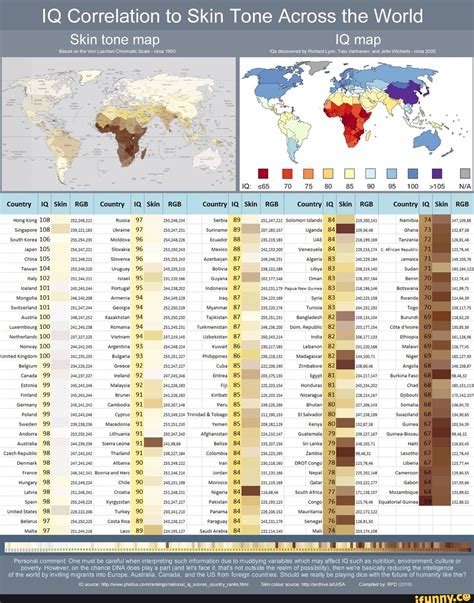Open the left-hand world map image
The height and width of the screenshot is (603, 474).
click(x=119, y=124)
